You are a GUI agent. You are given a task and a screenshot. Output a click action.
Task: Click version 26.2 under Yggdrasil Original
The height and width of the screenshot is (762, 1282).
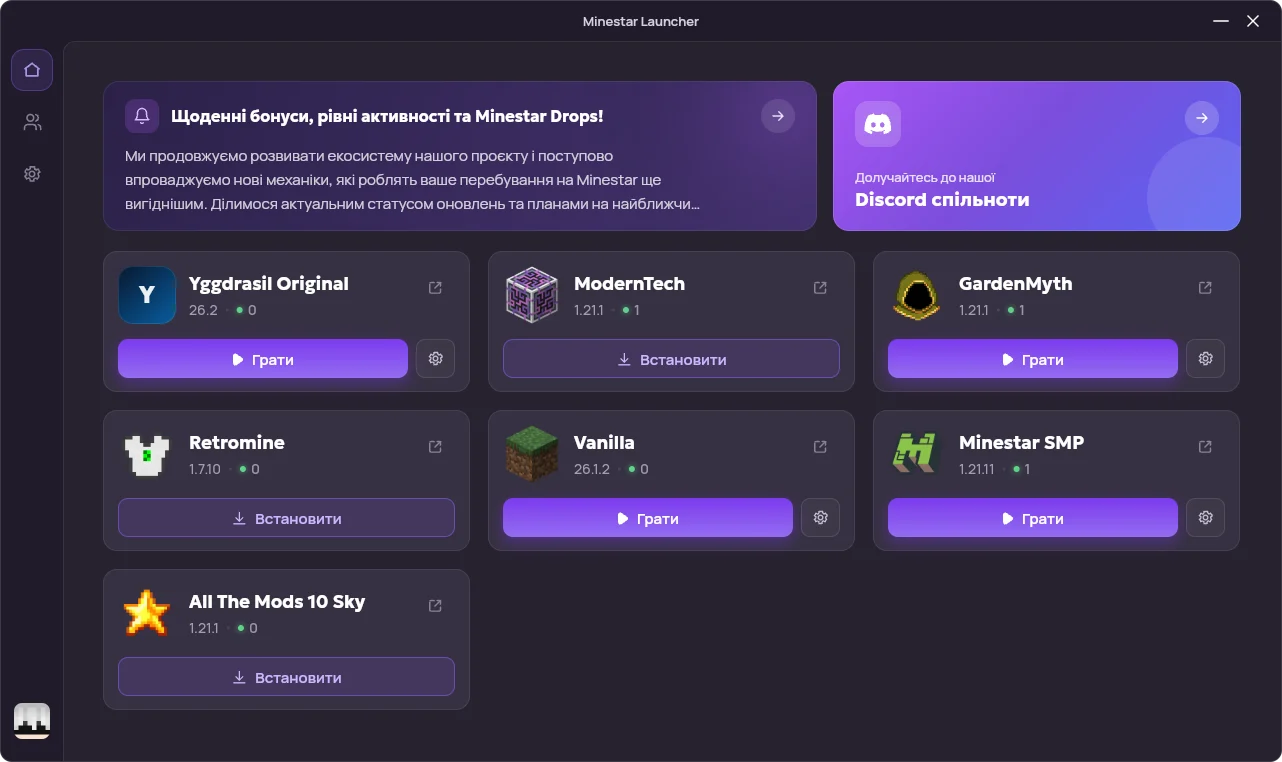[x=203, y=310]
